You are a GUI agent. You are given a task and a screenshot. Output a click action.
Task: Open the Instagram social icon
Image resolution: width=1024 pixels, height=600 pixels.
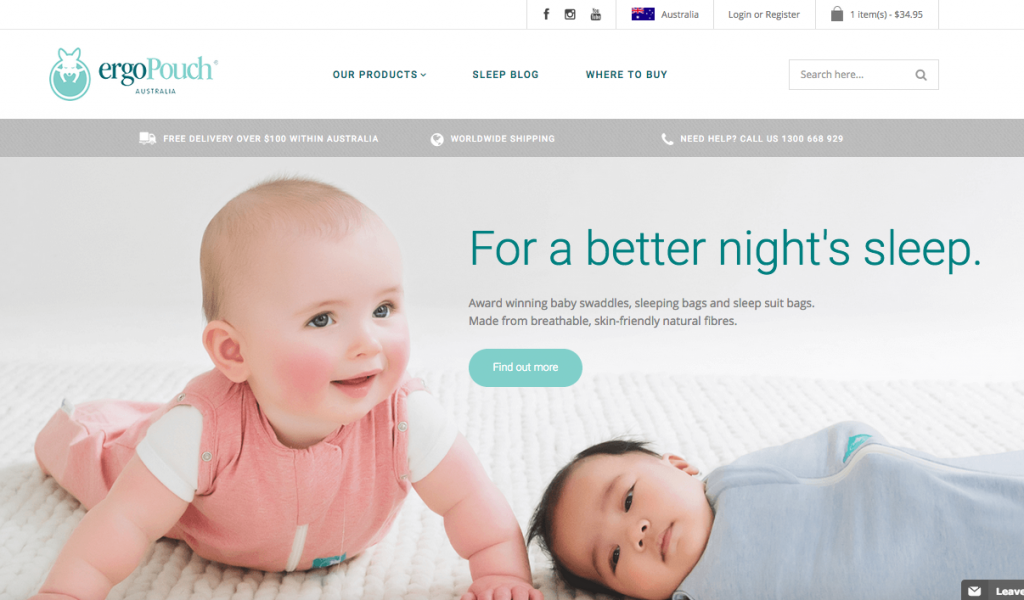click(x=570, y=14)
